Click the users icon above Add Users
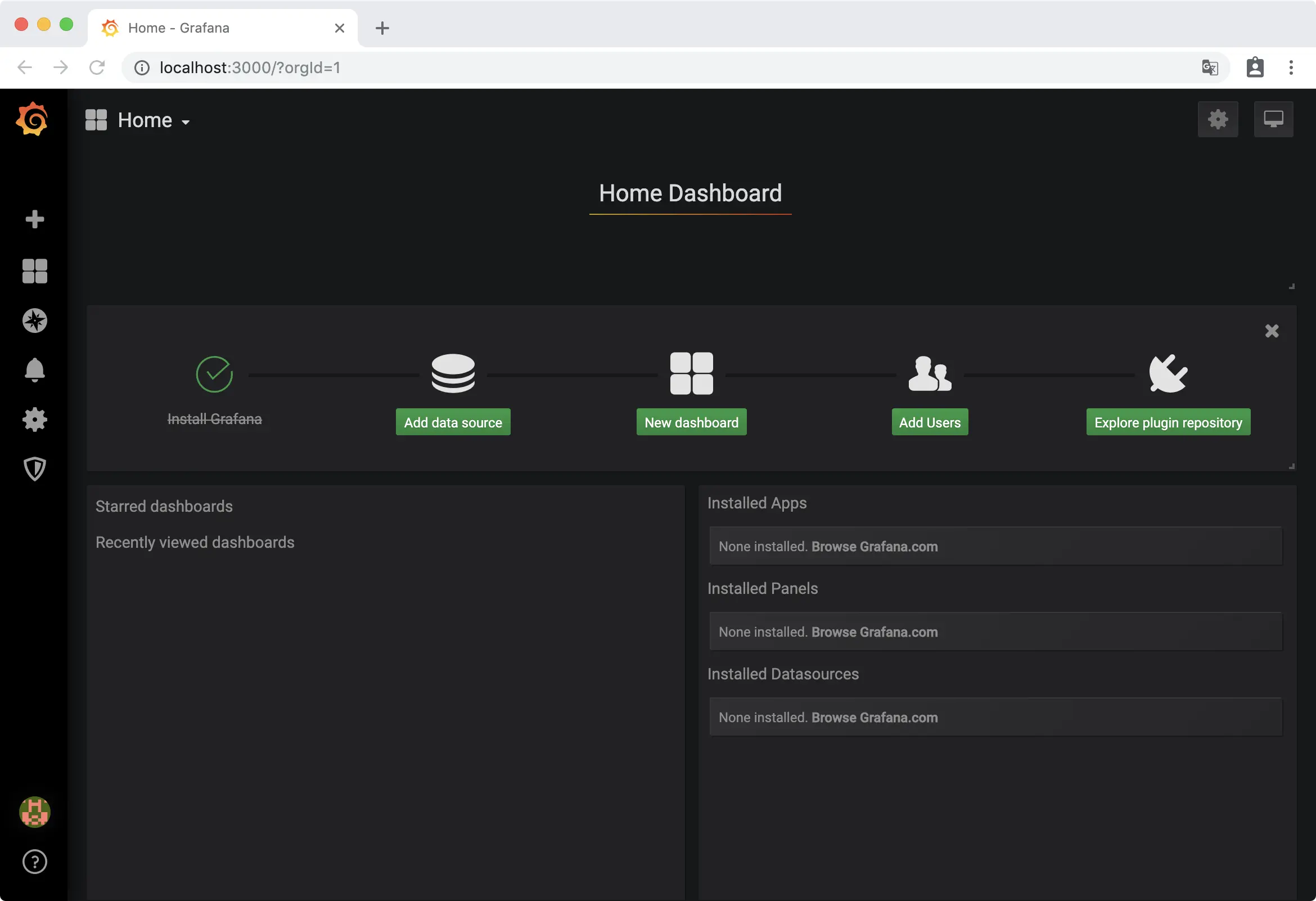 point(930,373)
